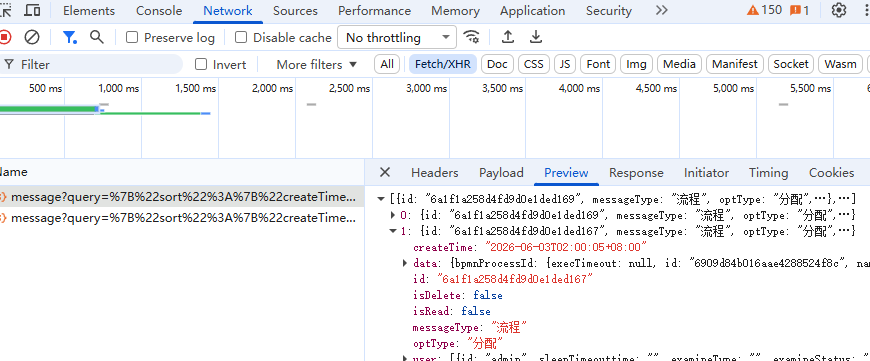870x361 pixels.
Task: Switch to the Console tab
Action: coord(159,11)
